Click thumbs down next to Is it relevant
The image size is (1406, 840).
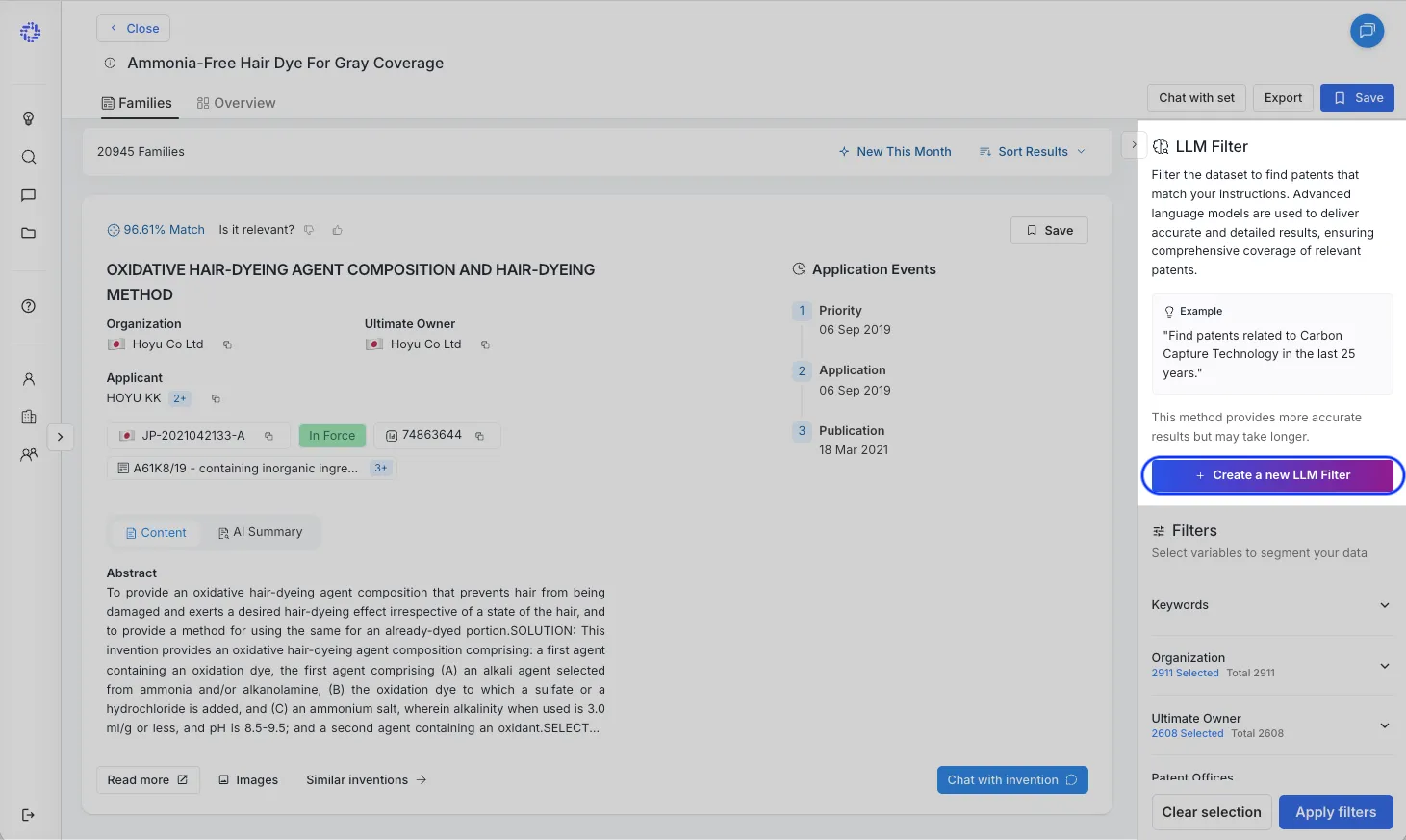[x=309, y=230]
